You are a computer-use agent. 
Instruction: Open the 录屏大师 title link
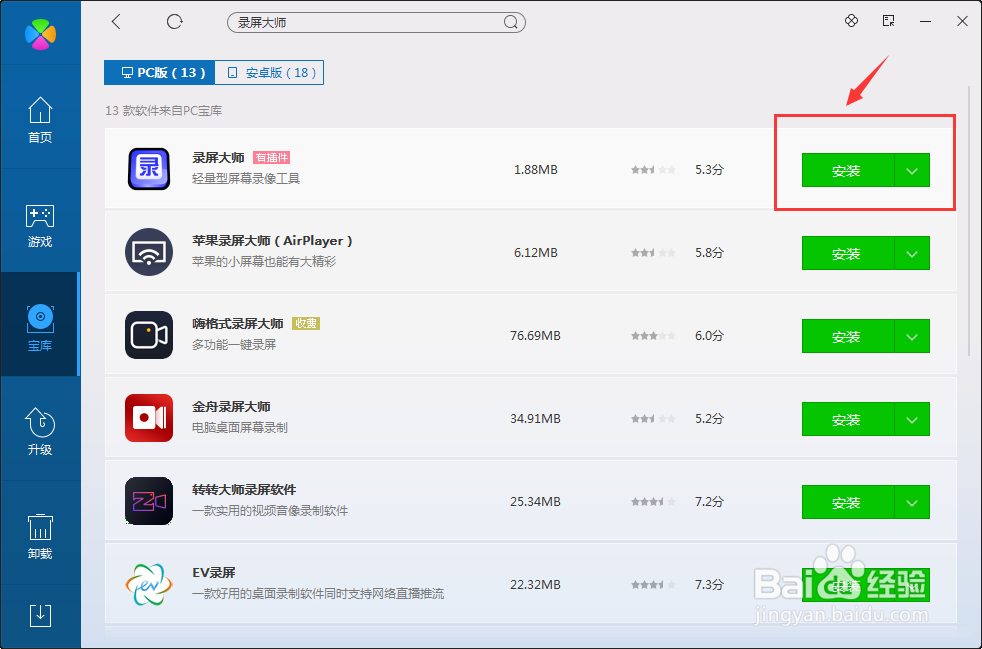218,158
